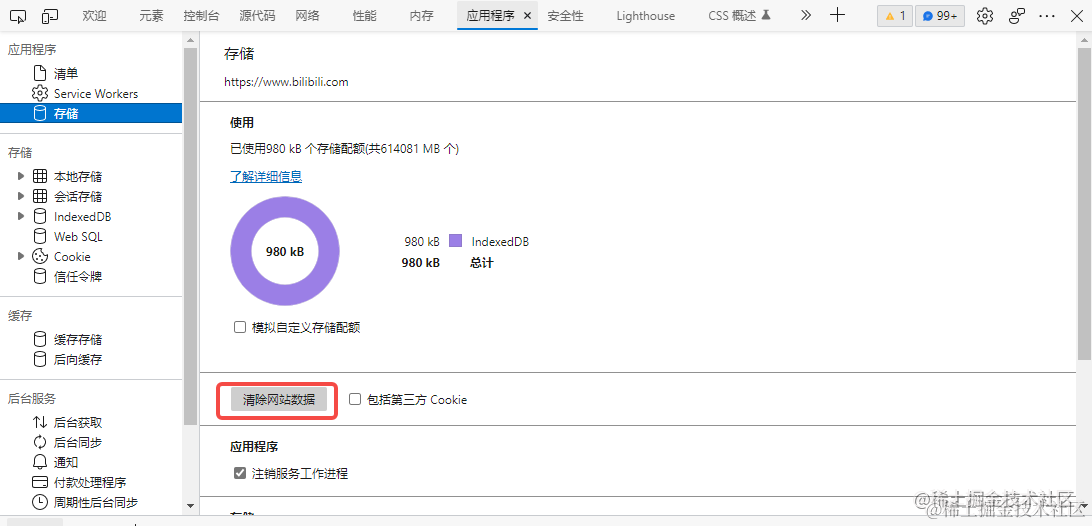Enable 模拟自定义存储配额 checkbox
Screen dimensions: 1092x526
click(240, 327)
